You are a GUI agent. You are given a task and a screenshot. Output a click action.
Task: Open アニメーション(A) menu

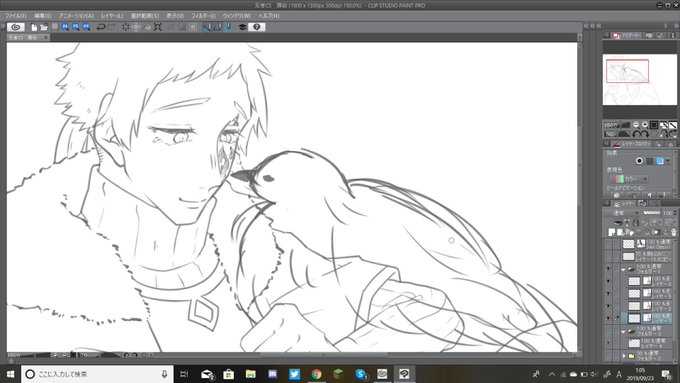[76, 16]
